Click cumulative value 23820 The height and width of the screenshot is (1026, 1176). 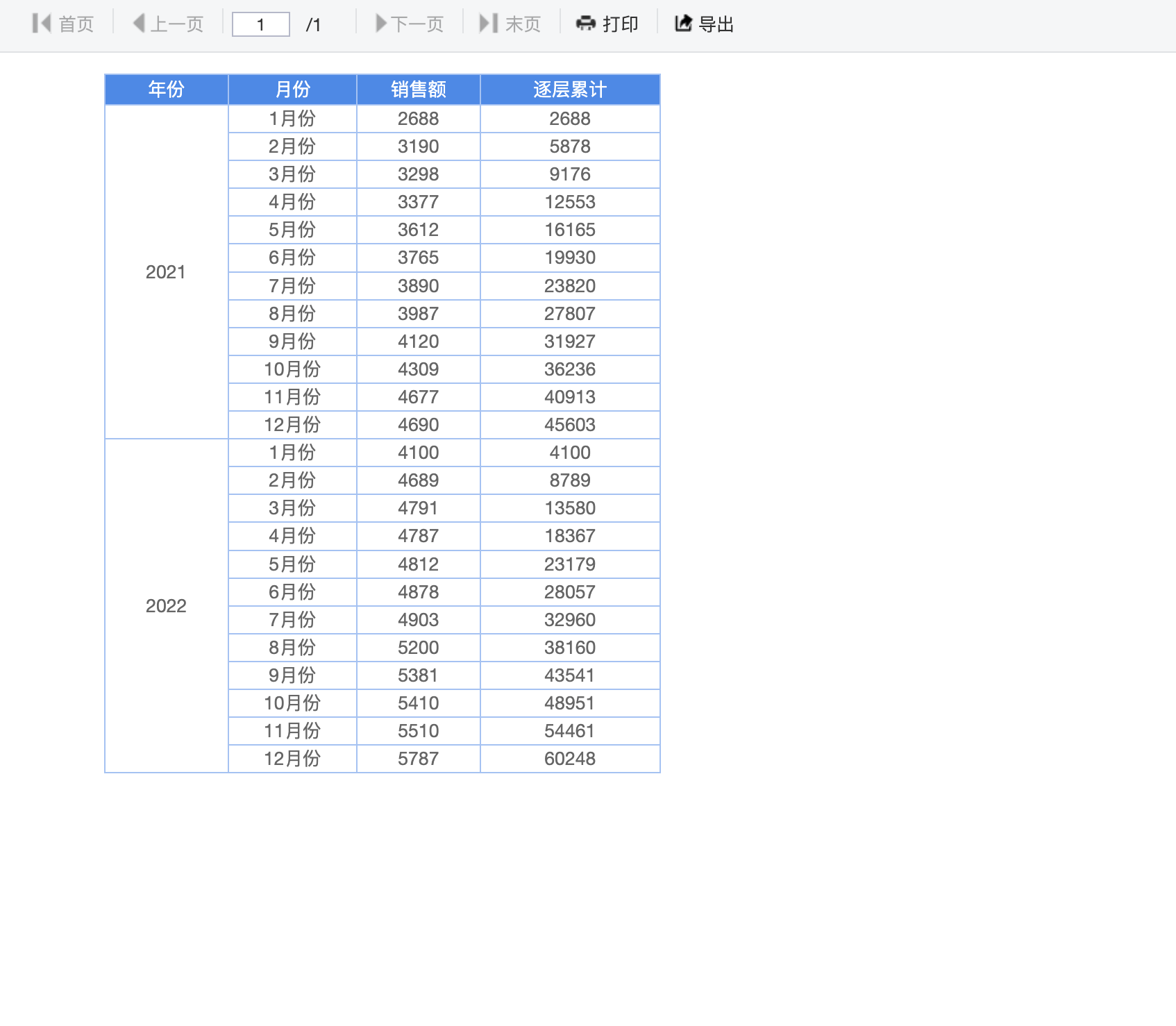coord(570,286)
